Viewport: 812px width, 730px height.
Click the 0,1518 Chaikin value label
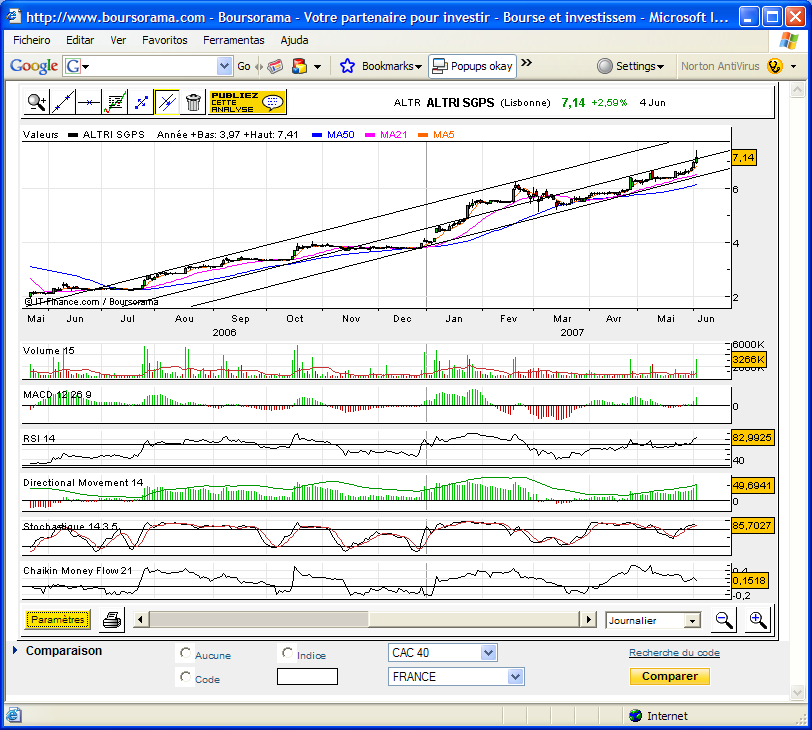[749, 580]
